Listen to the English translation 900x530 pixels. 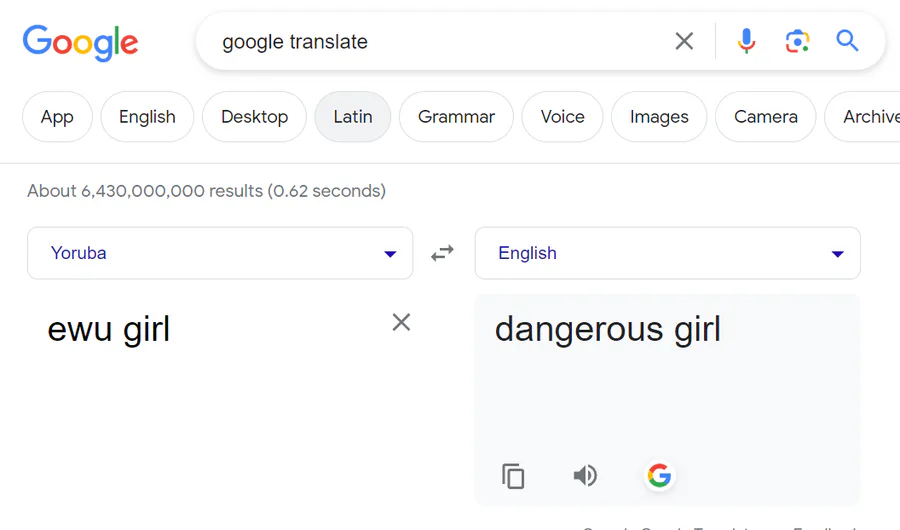(585, 476)
